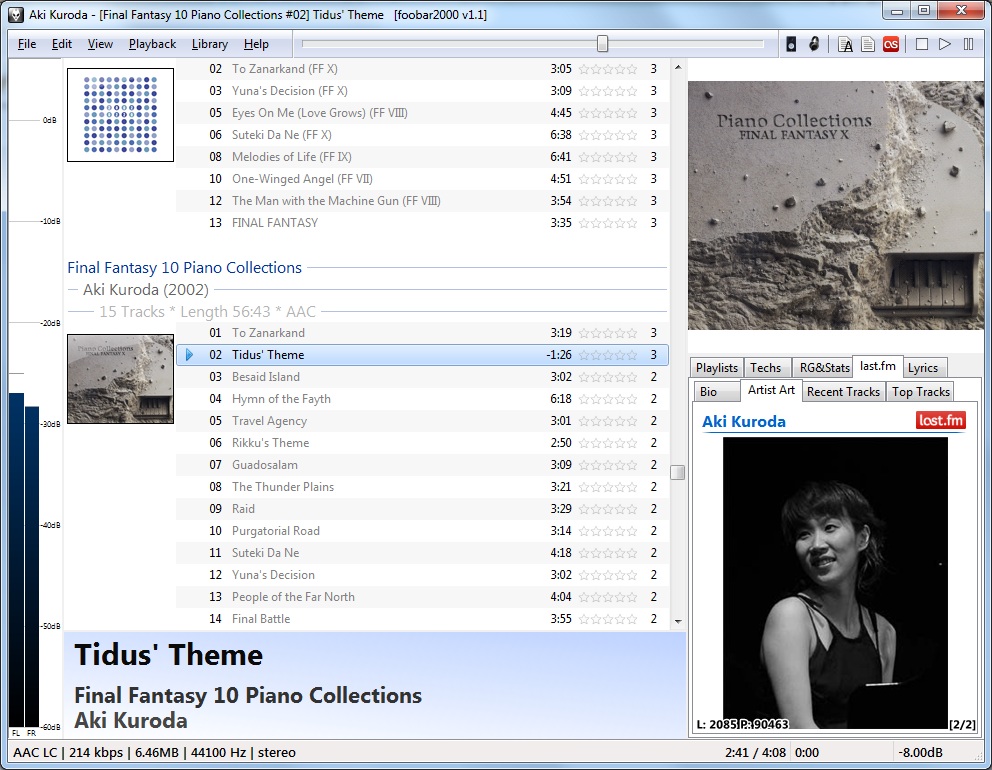Open the Playback menu
The image size is (992, 770).
(152, 44)
